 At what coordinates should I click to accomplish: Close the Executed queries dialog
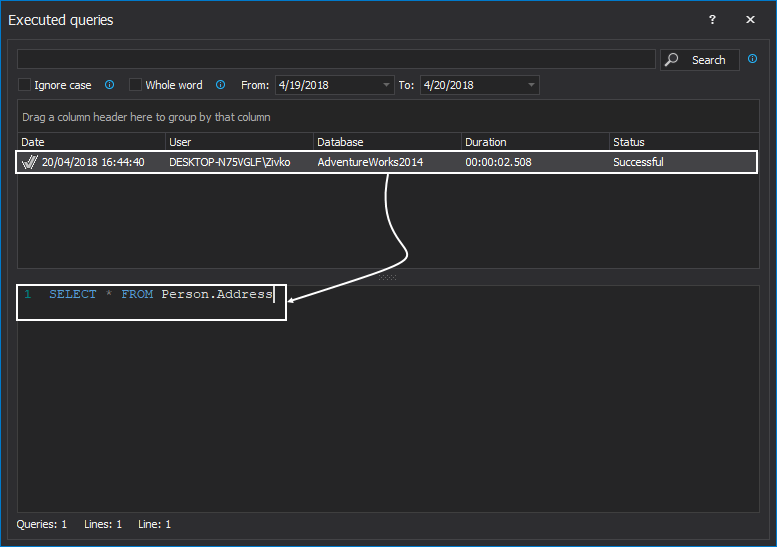coord(750,19)
